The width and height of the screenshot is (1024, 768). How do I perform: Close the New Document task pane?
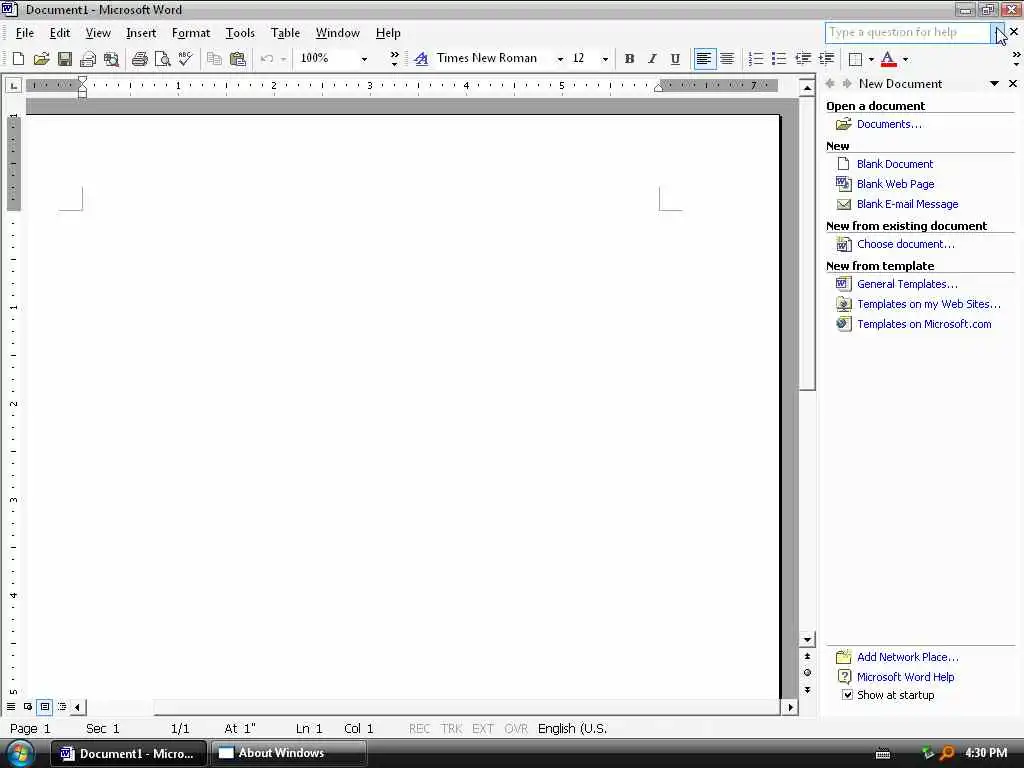(1013, 84)
